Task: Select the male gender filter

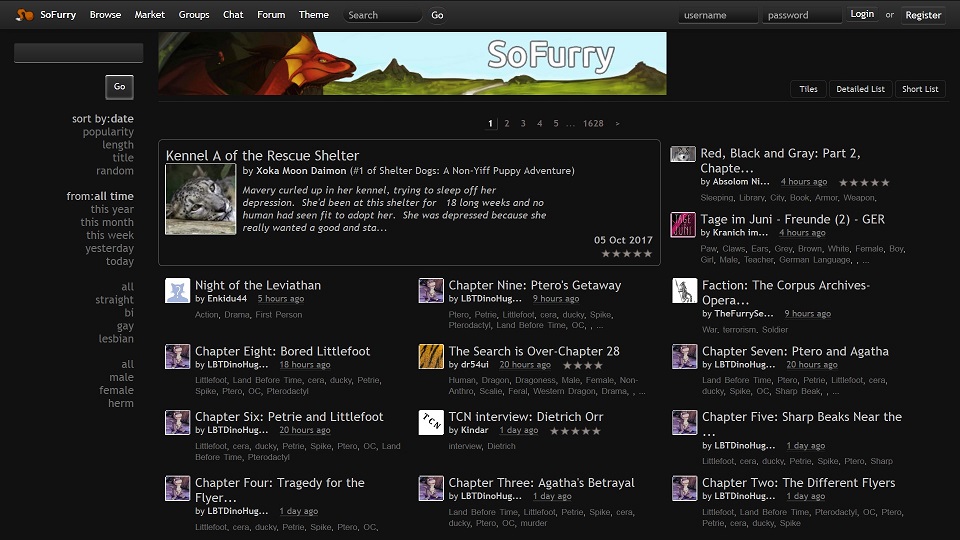Action: (x=121, y=377)
